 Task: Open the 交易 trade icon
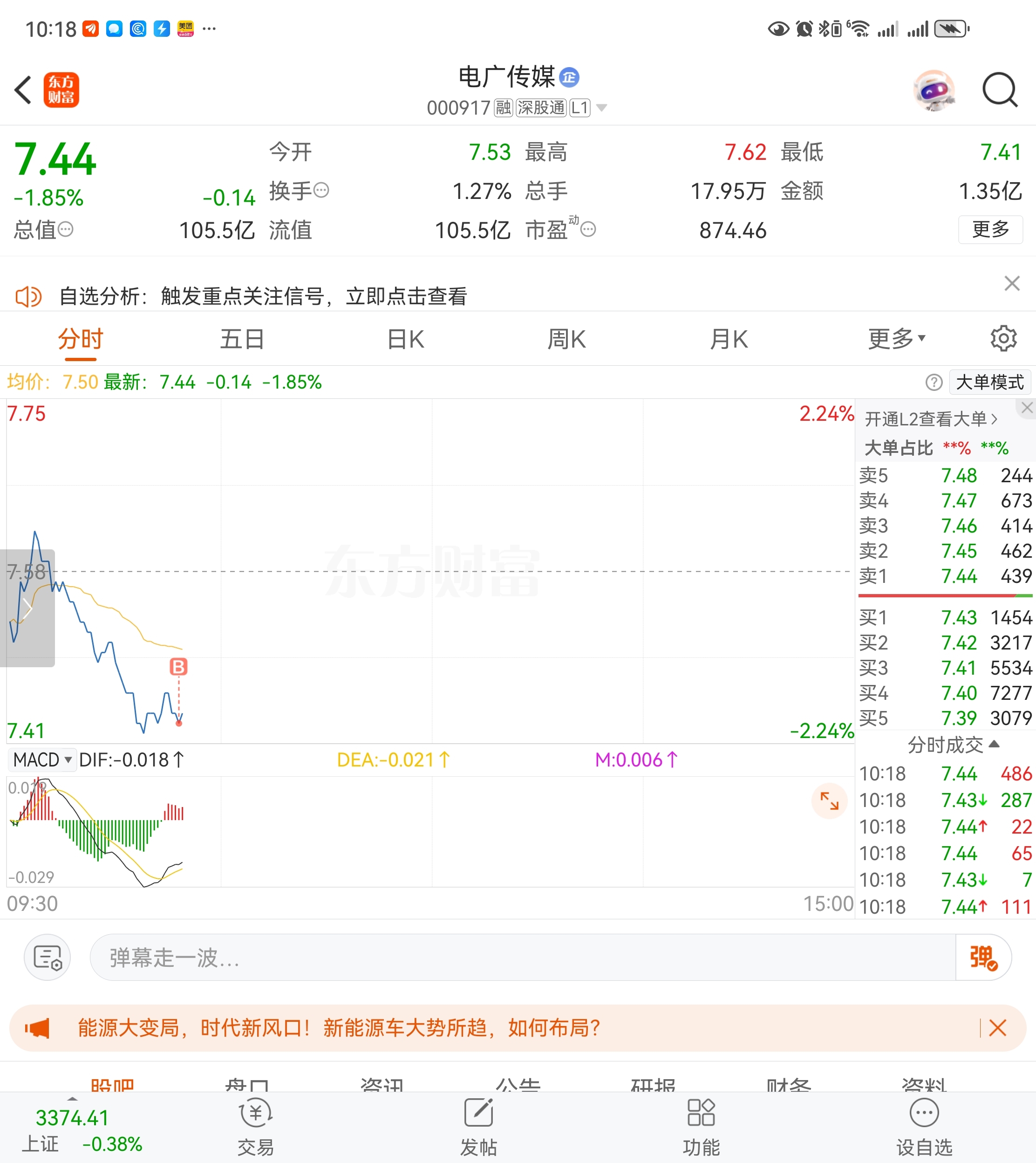pos(256,1128)
